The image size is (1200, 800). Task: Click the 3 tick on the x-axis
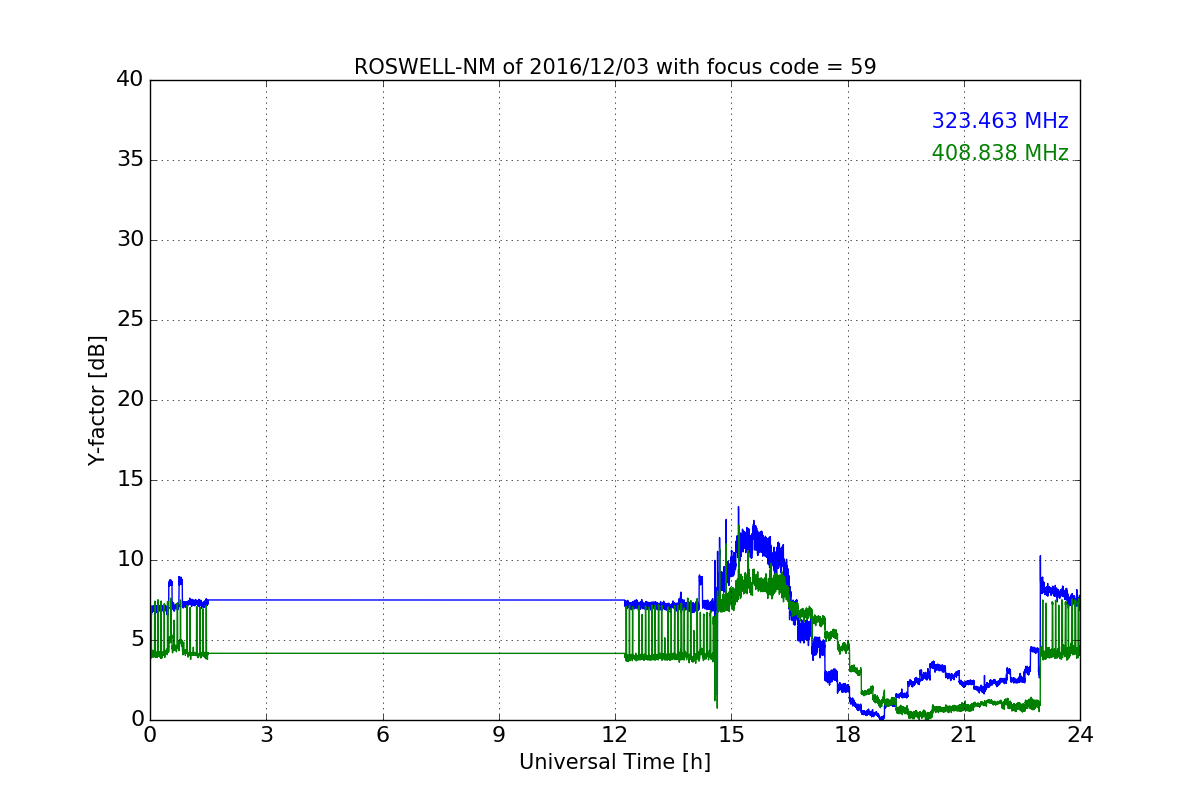tap(266, 735)
